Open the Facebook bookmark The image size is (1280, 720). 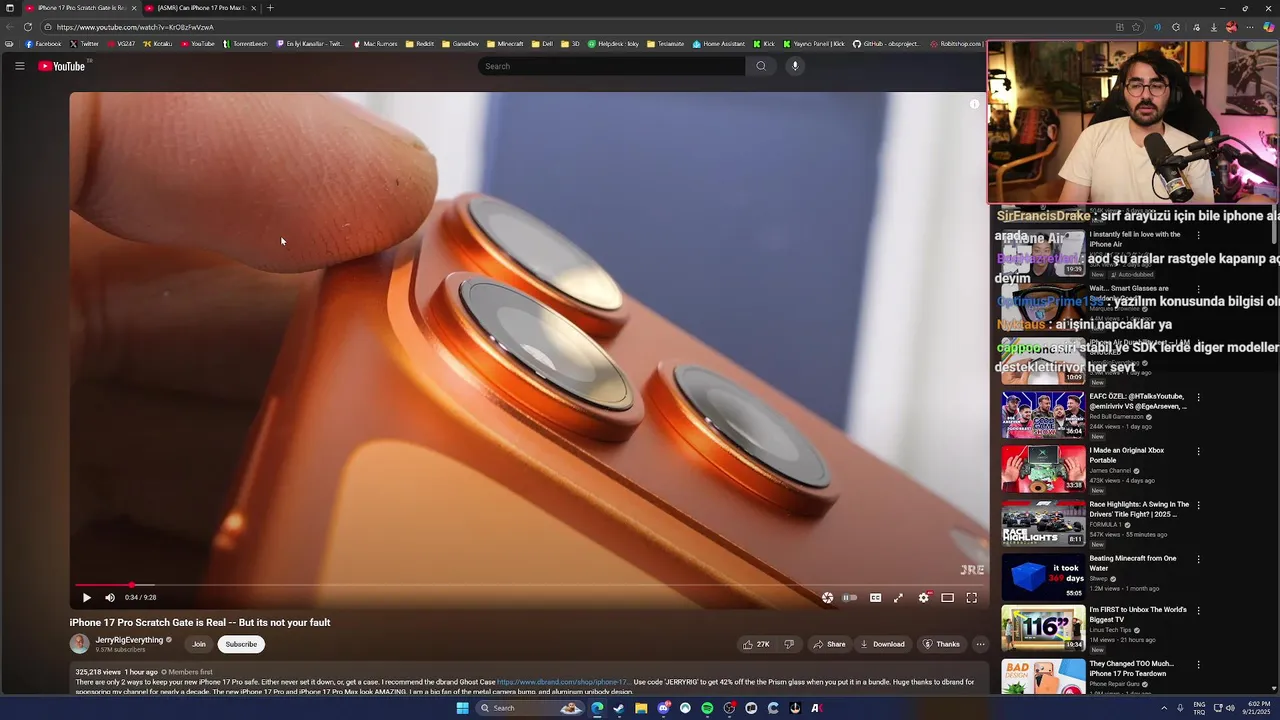[43, 44]
